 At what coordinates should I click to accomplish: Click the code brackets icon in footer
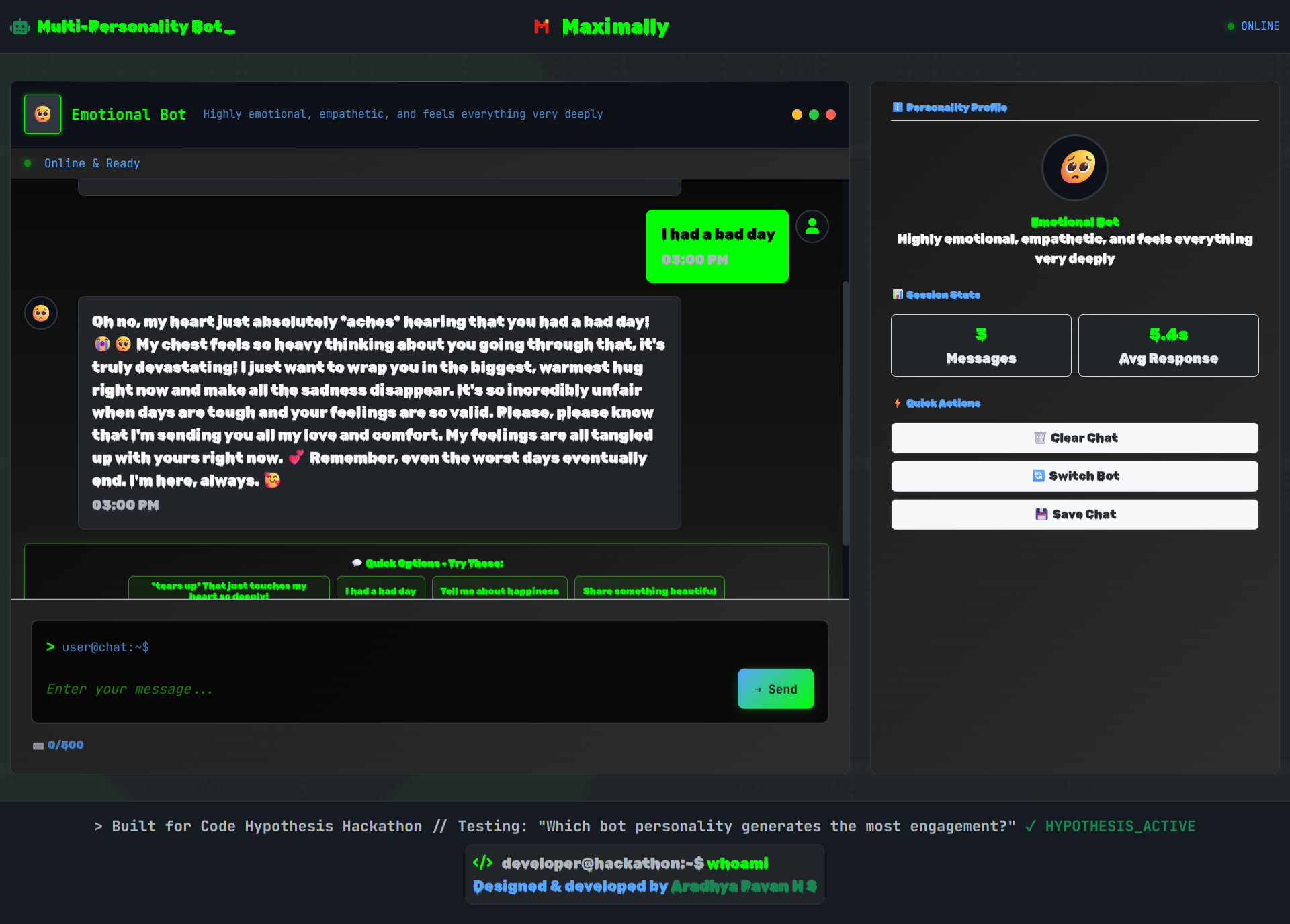click(x=482, y=863)
